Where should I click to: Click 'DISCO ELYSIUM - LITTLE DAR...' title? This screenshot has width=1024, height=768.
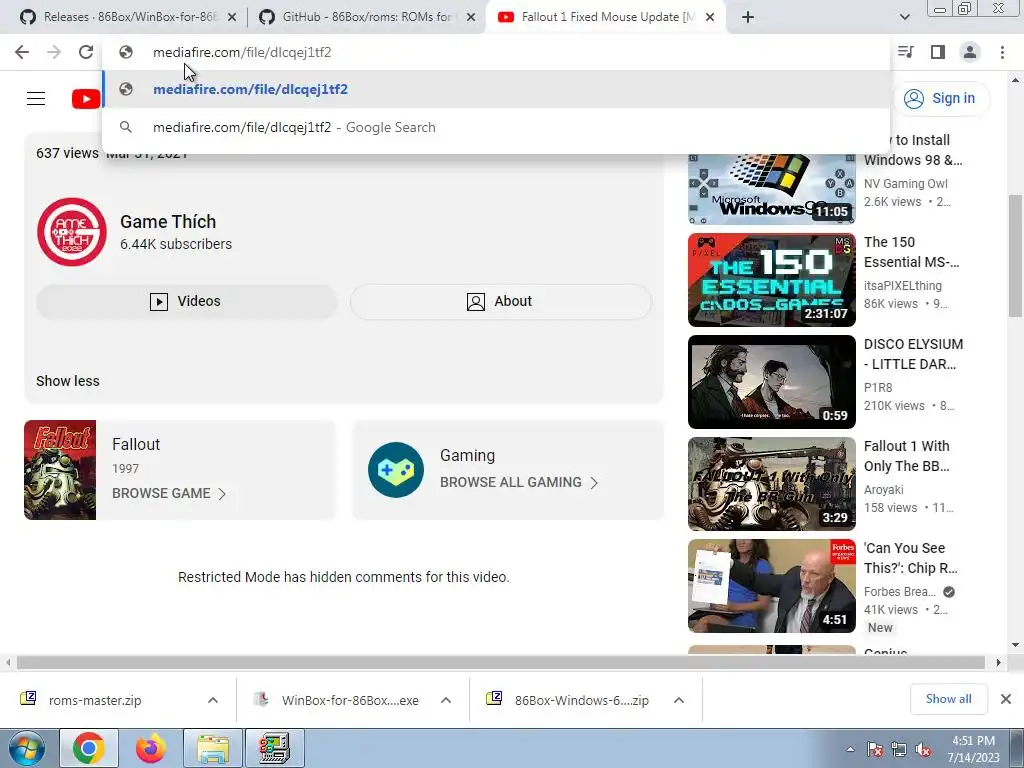(914, 354)
